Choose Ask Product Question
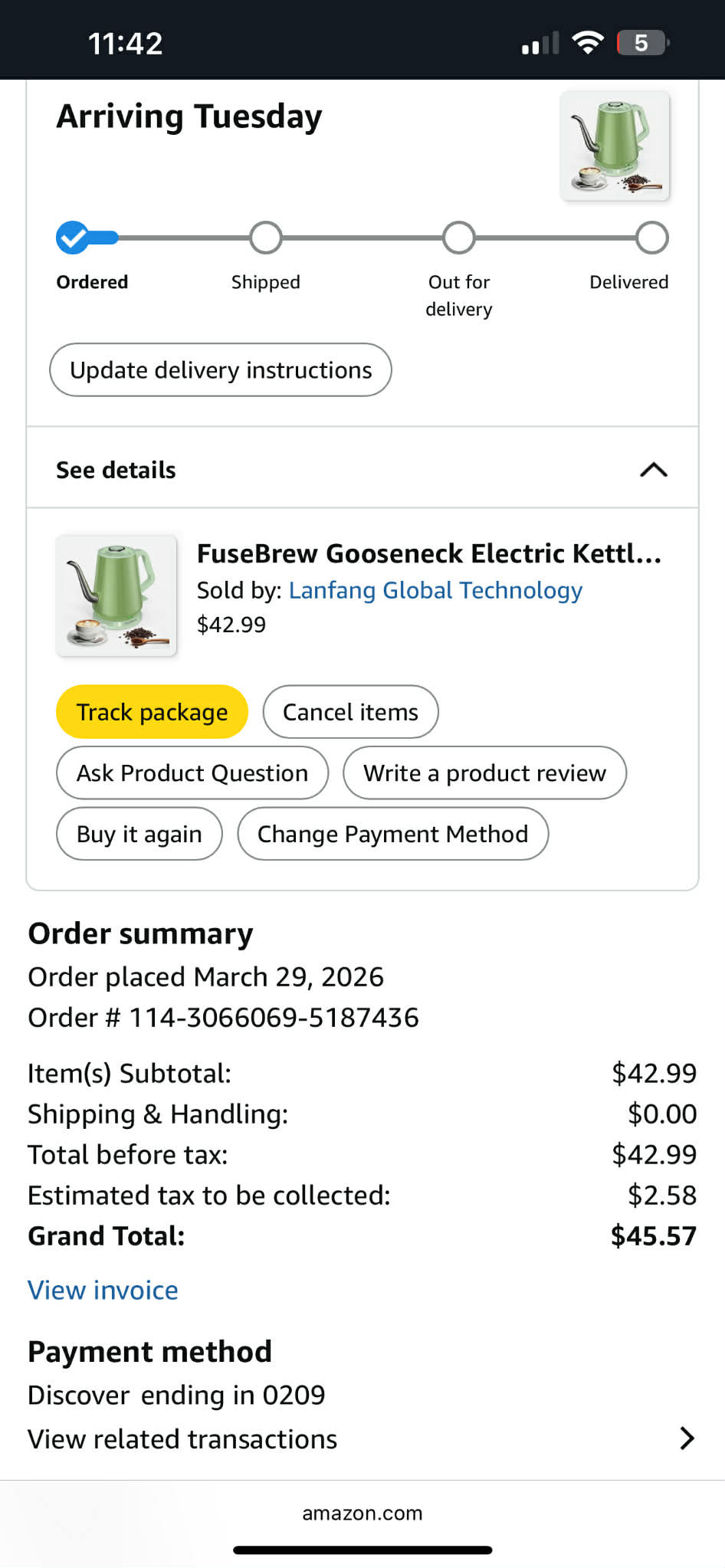725x1568 pixels. click(192, 773)
